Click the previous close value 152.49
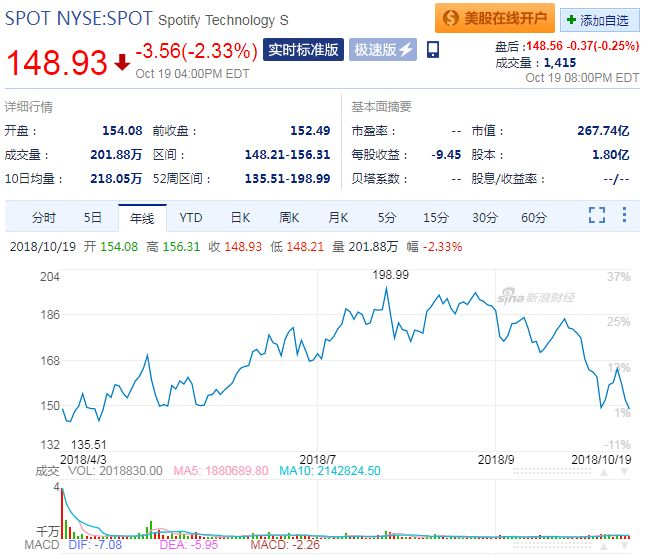Image resolution: width=647 pixels, height=556 pixels. click(310, 130)
